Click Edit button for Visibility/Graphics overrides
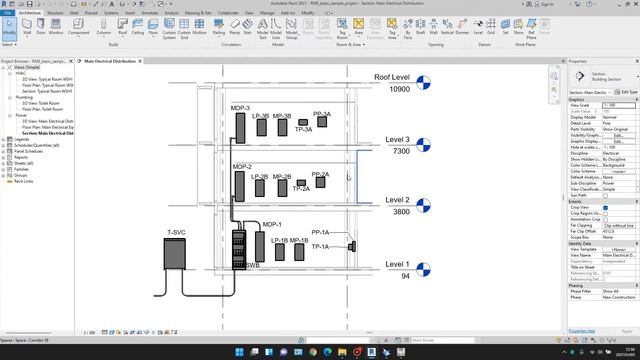Viewport: 640px width, 360px height. 618,135
